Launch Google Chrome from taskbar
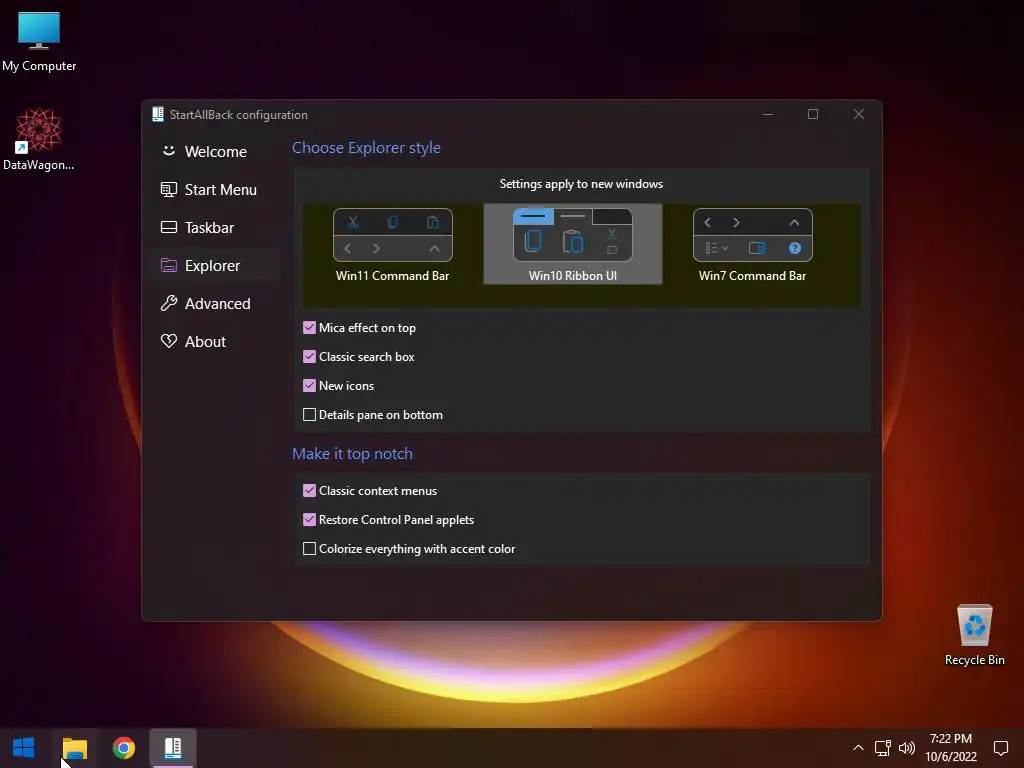Screen dimensions: 1024x768 point(123,748)
